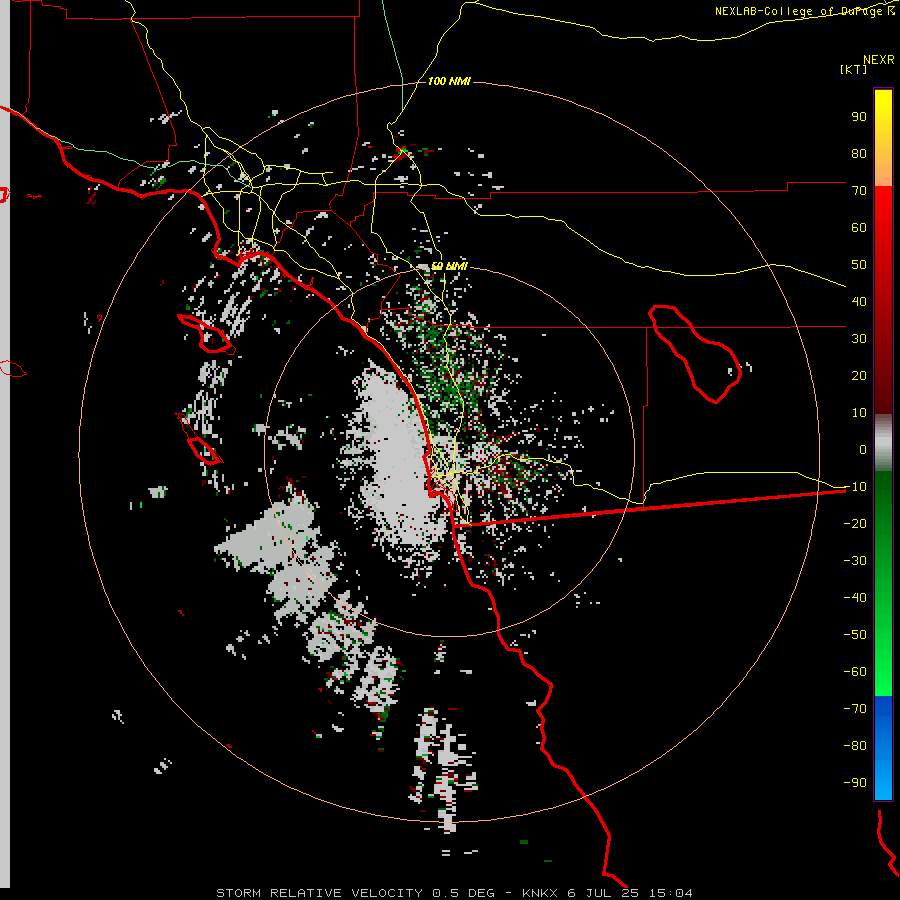The width and height of the screenshot is (900, 900).
Task: Click the -90 value on the velocity scale
Action: [x=855, y=783]
